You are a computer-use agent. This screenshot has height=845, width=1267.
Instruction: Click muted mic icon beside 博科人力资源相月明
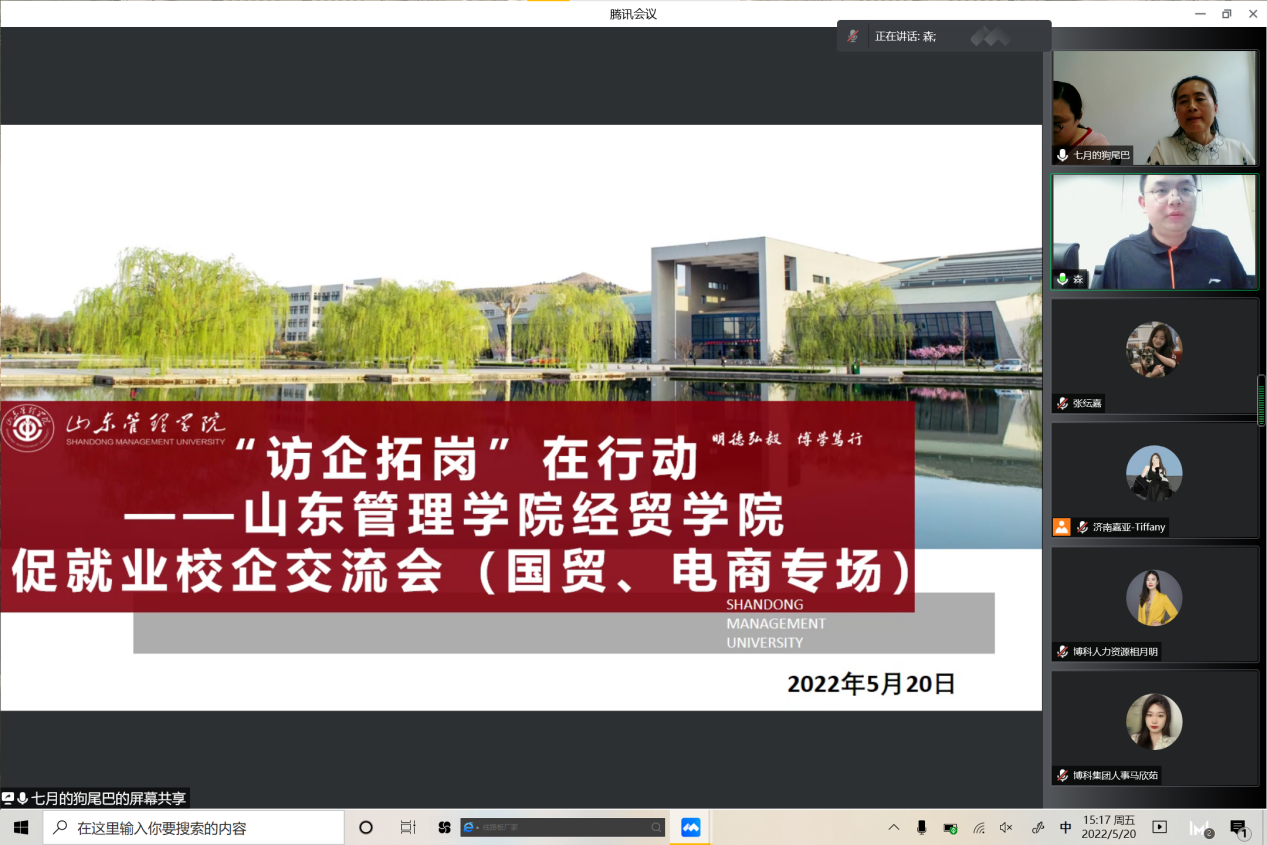pos(1063,651)
